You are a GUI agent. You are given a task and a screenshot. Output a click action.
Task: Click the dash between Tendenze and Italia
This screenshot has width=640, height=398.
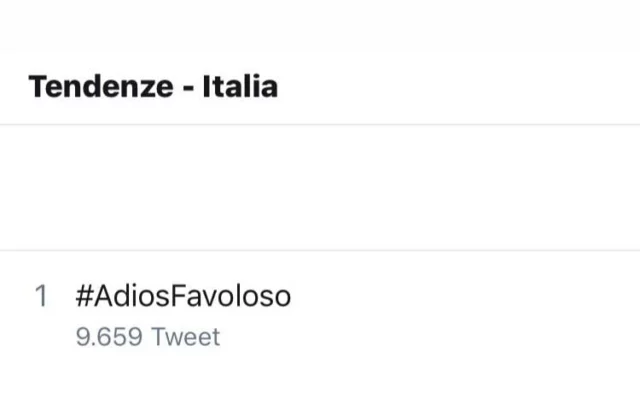(x=188, y=88)
